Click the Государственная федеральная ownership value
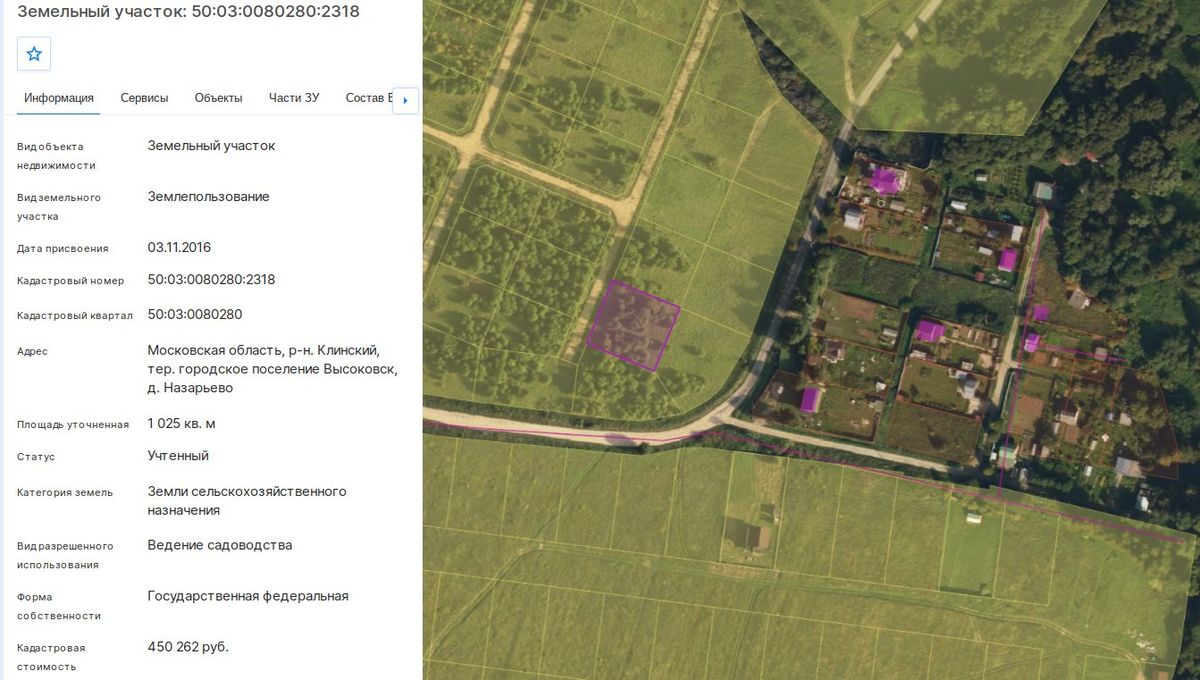The image size is (1200, 680). 248,596
